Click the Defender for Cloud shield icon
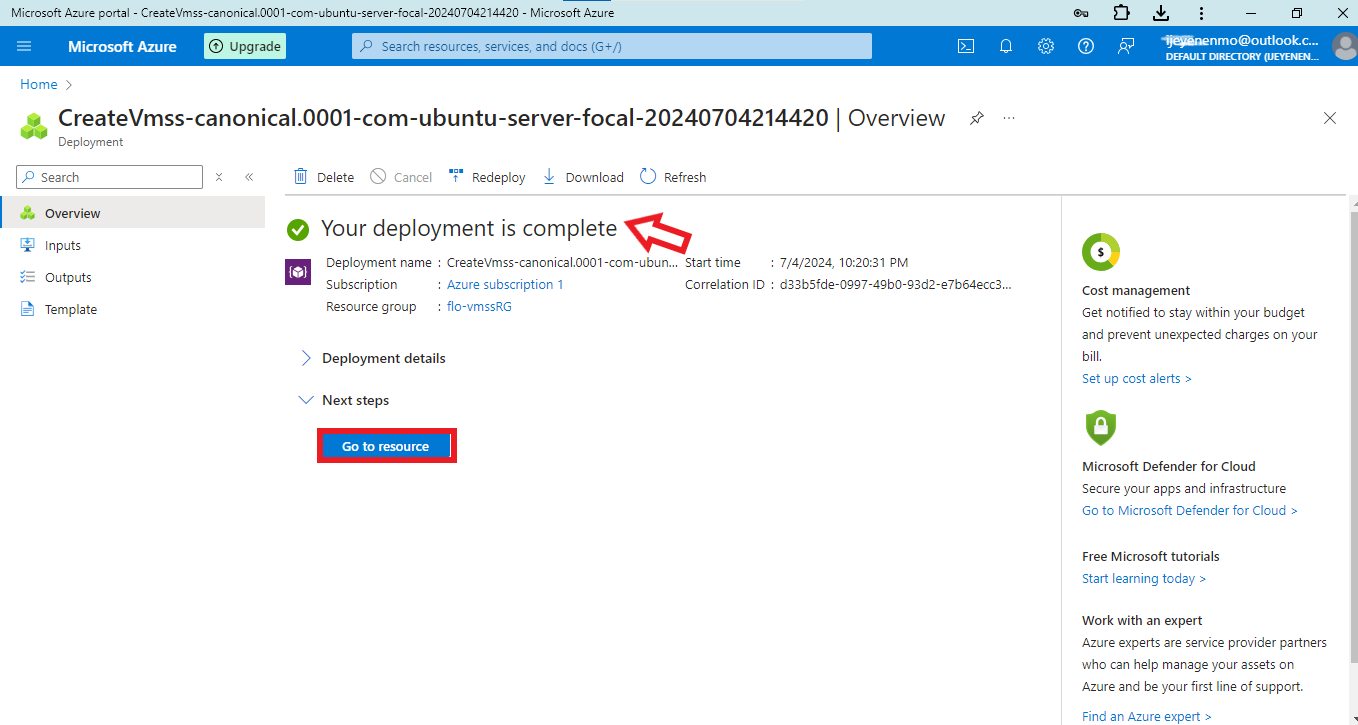The image size is (1358, 725). (x=1100, y=428)
